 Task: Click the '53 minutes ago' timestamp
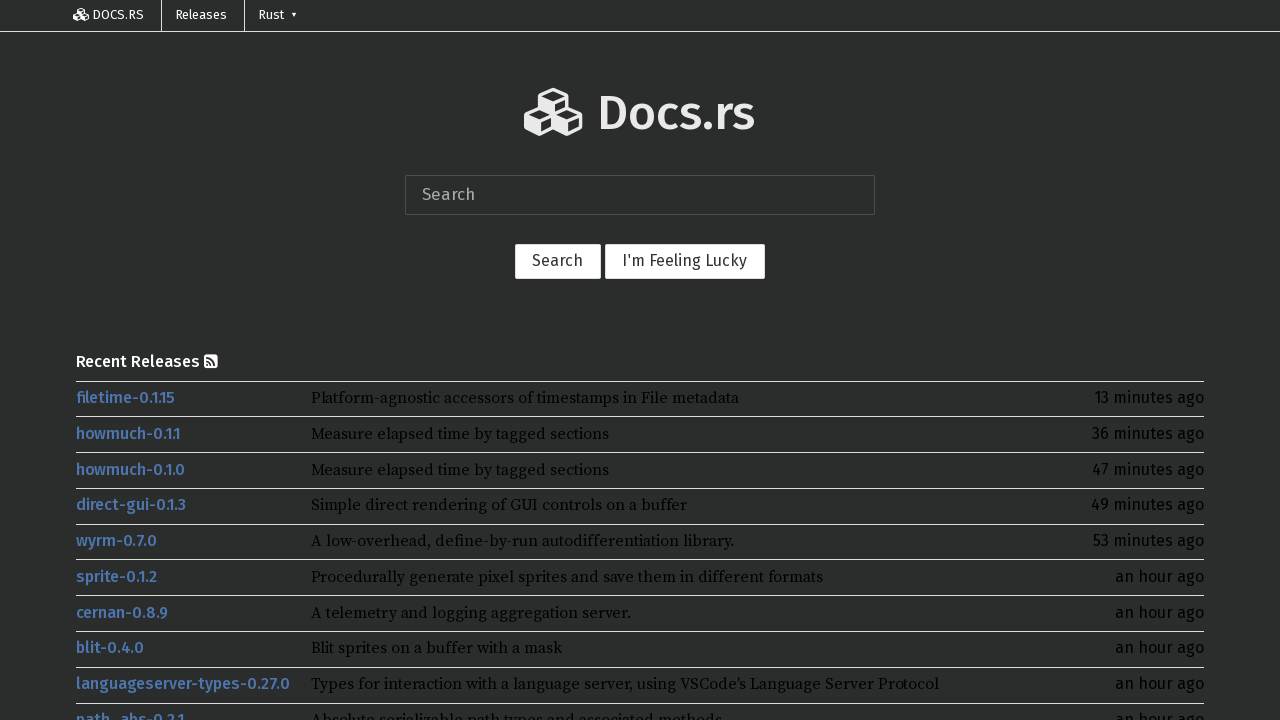click(1148, 541)
